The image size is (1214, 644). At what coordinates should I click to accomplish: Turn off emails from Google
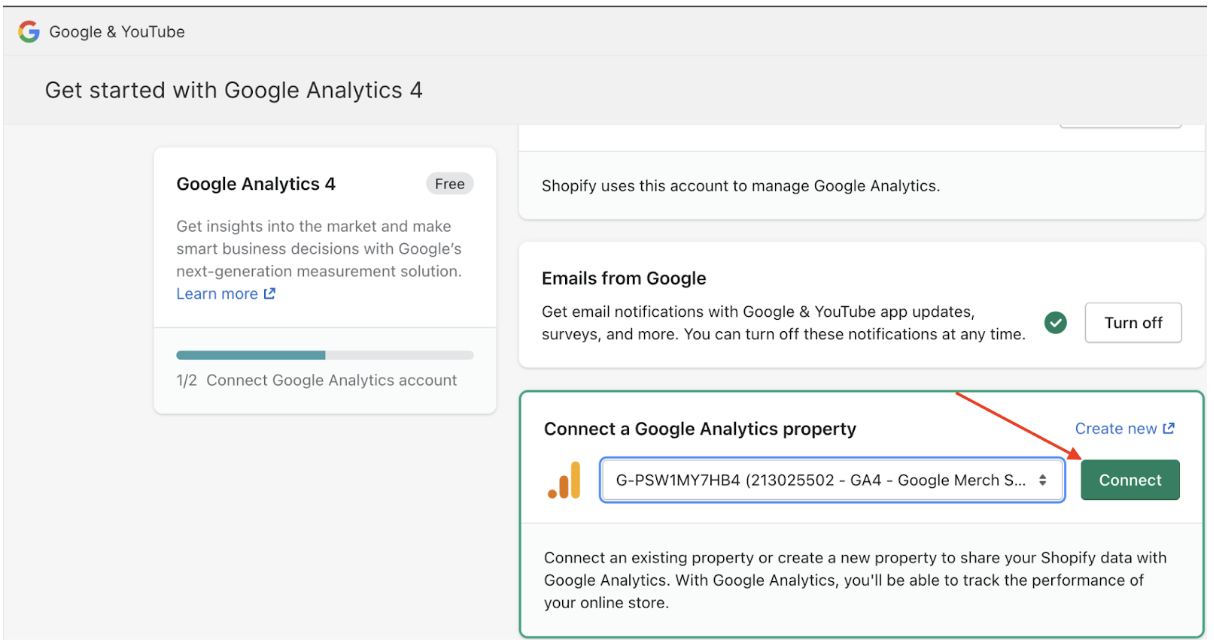(1133, 323)
